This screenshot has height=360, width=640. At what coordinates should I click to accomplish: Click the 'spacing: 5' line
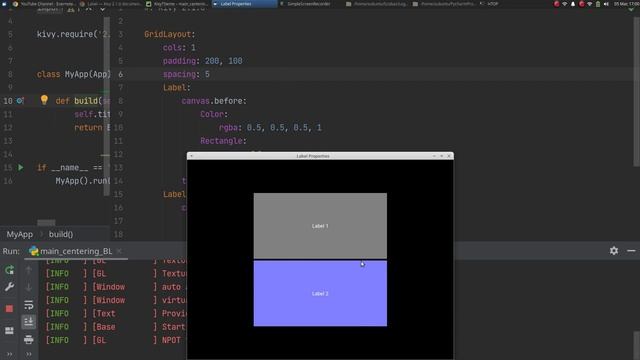pos(186,74)
